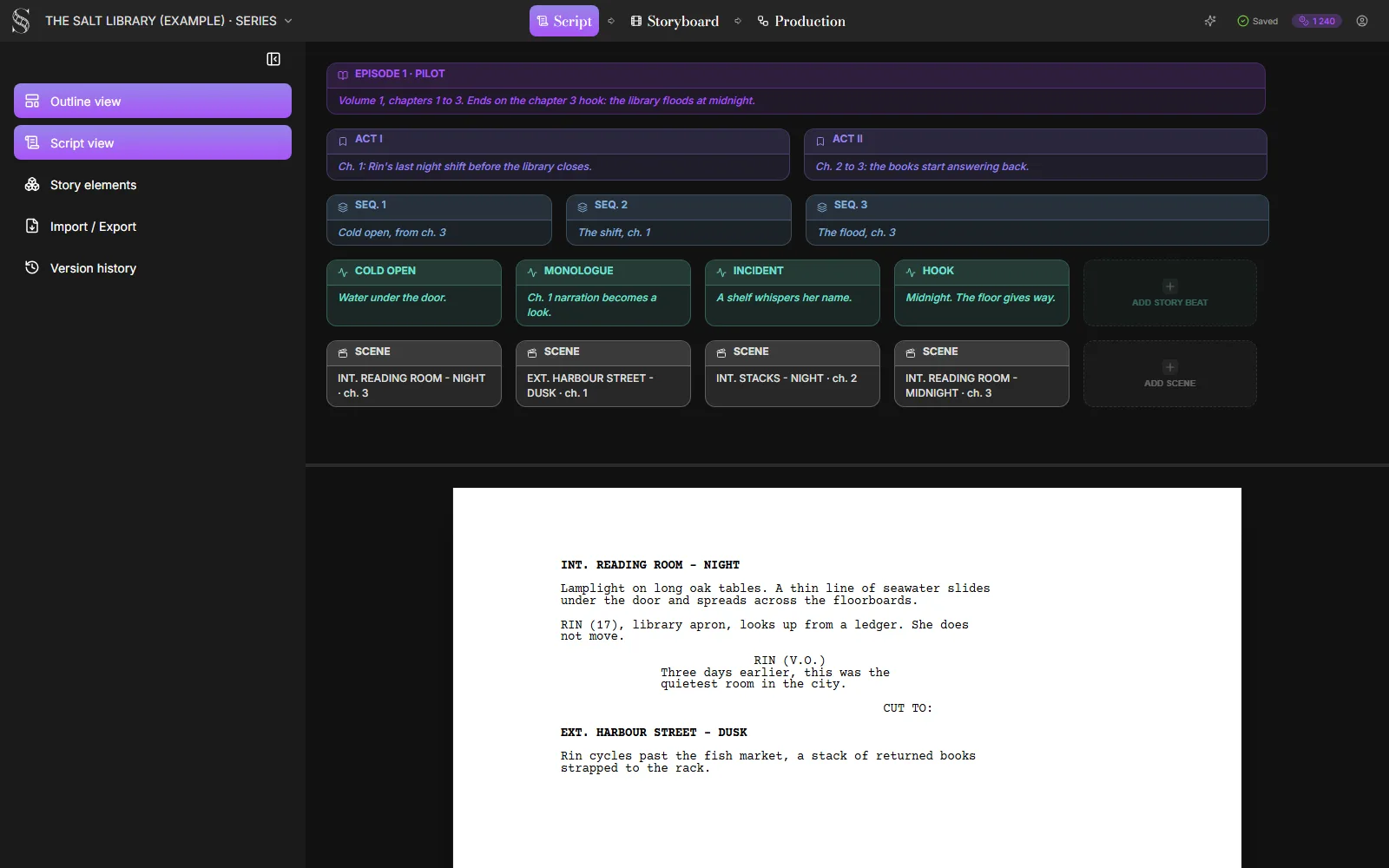This screenshot has width=1389, height=868.
Task: Click clapperboard icon of Harbour Street scene
Action: pyautogui.click(x=532, y=352)
